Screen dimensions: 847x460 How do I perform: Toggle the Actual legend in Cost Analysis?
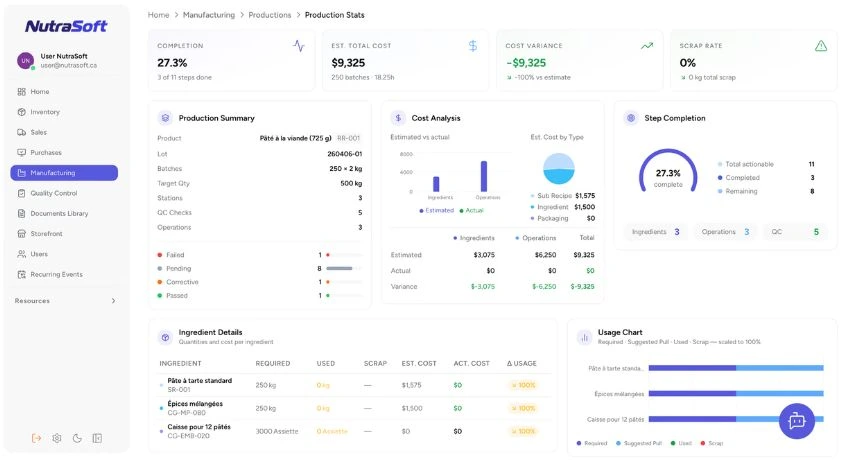tap(471, 211)
